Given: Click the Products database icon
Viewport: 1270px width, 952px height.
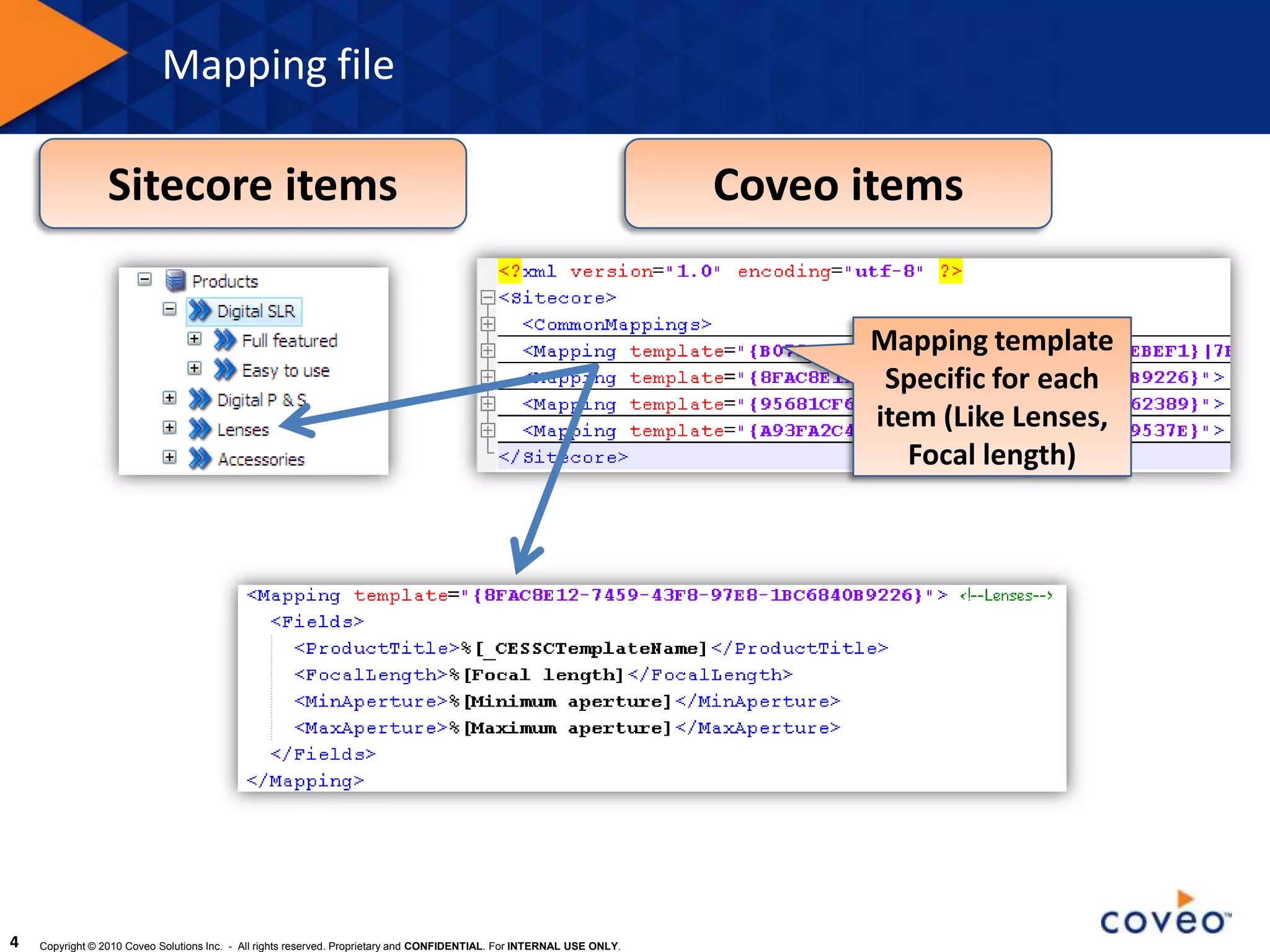Looking at the screenshot, I should (175, 281).
